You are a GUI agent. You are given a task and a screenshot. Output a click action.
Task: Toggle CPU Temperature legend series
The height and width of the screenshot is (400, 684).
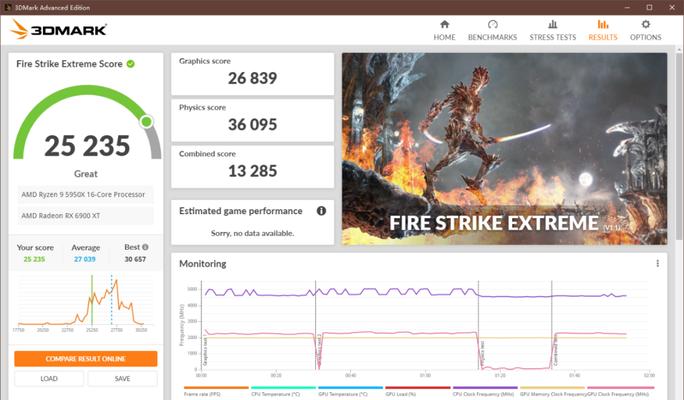tap(284, 391)
